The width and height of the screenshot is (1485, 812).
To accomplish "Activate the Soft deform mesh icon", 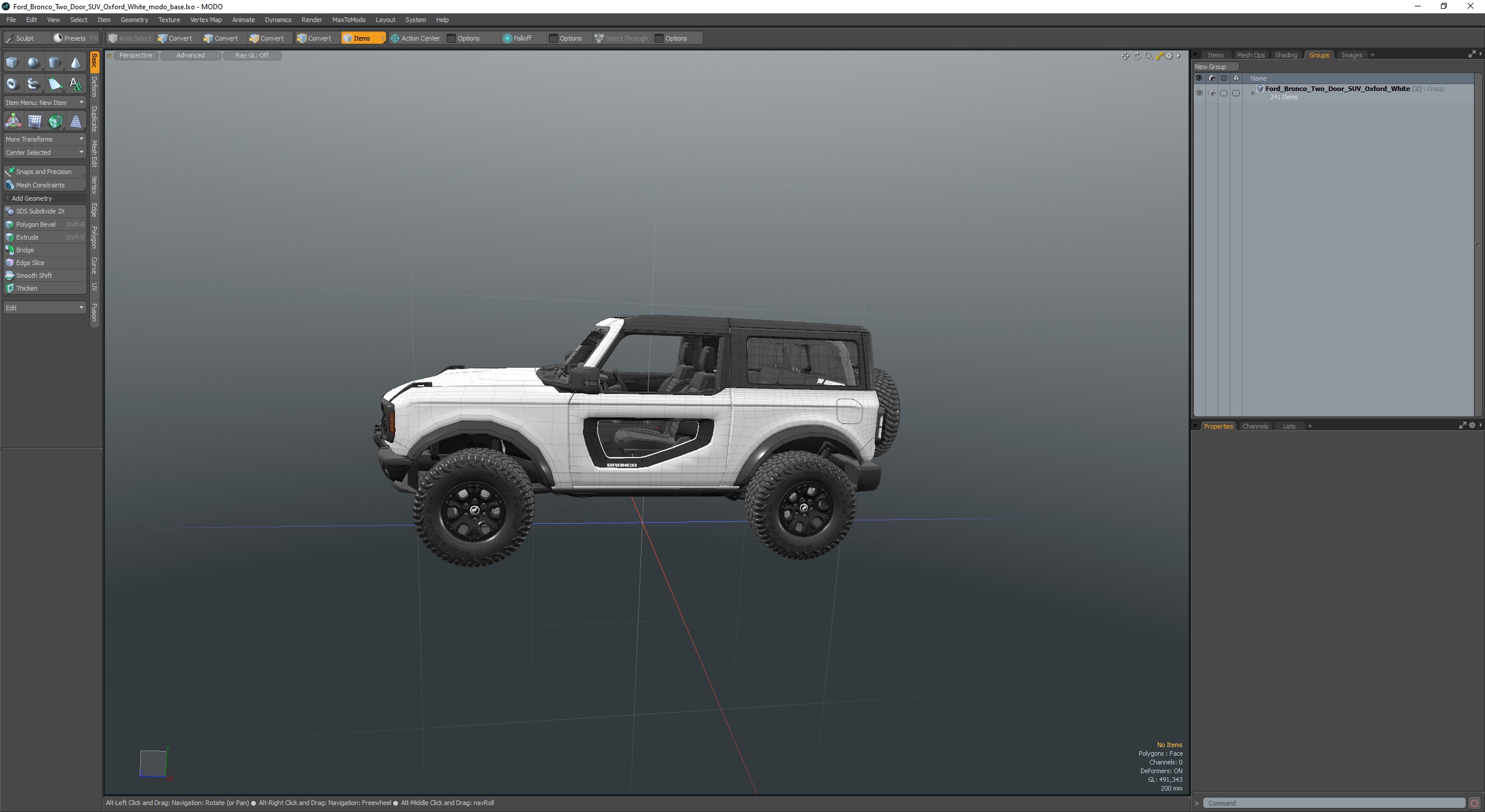I will 34,121.
